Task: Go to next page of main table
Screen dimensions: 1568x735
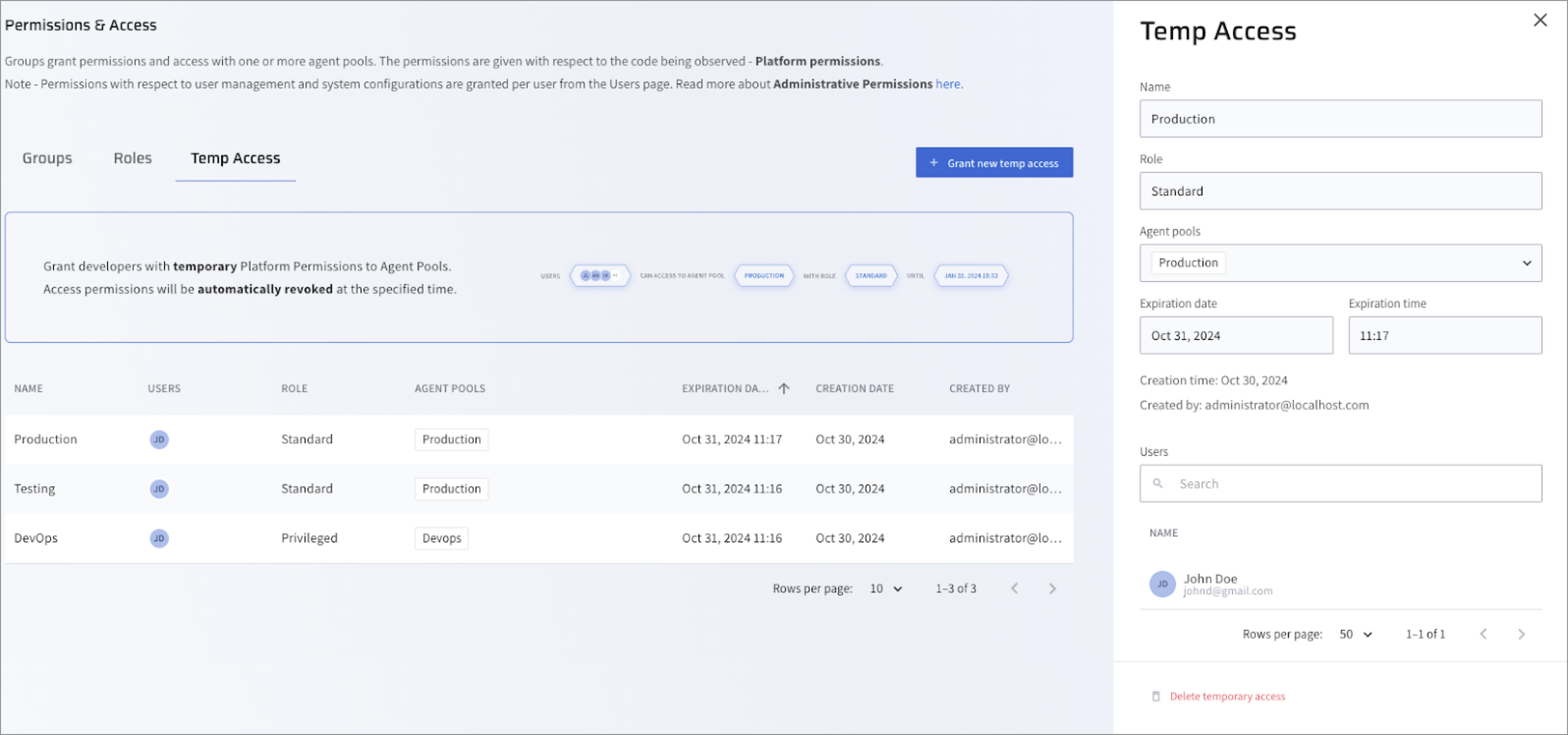Action: [x=1052, y=588]
